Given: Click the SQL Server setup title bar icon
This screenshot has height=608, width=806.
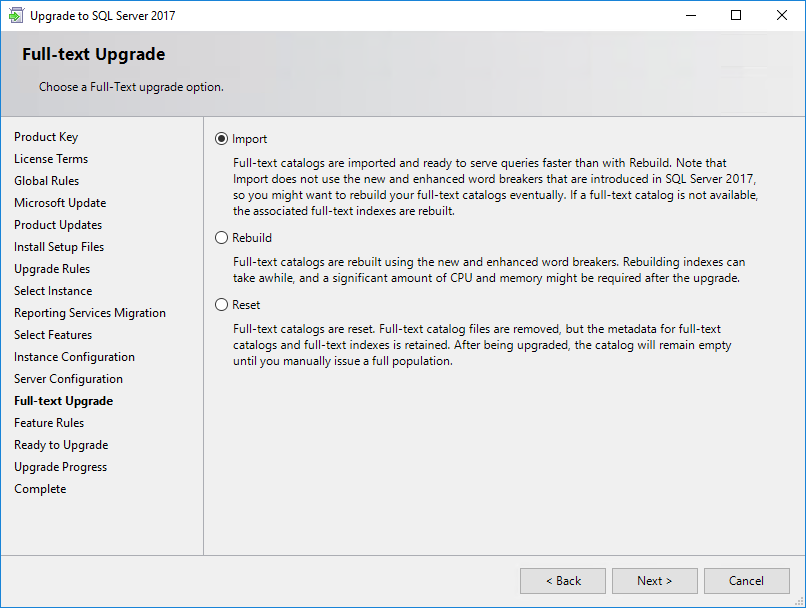Looking at the screenshot, I should click(16, 15).
